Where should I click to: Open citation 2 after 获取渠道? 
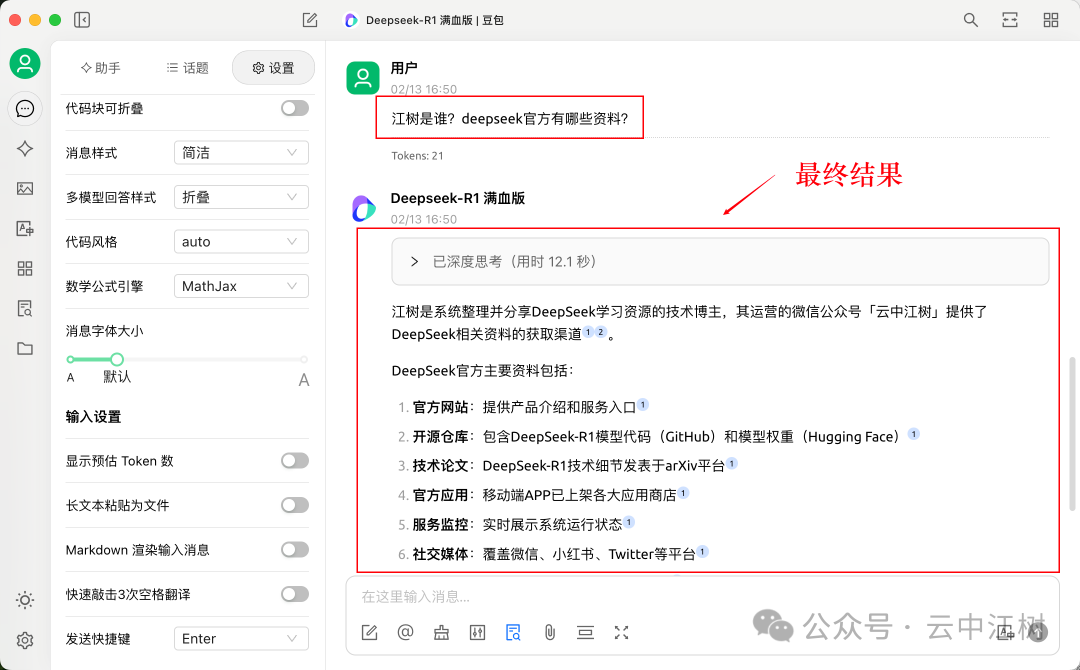point(601,332)
